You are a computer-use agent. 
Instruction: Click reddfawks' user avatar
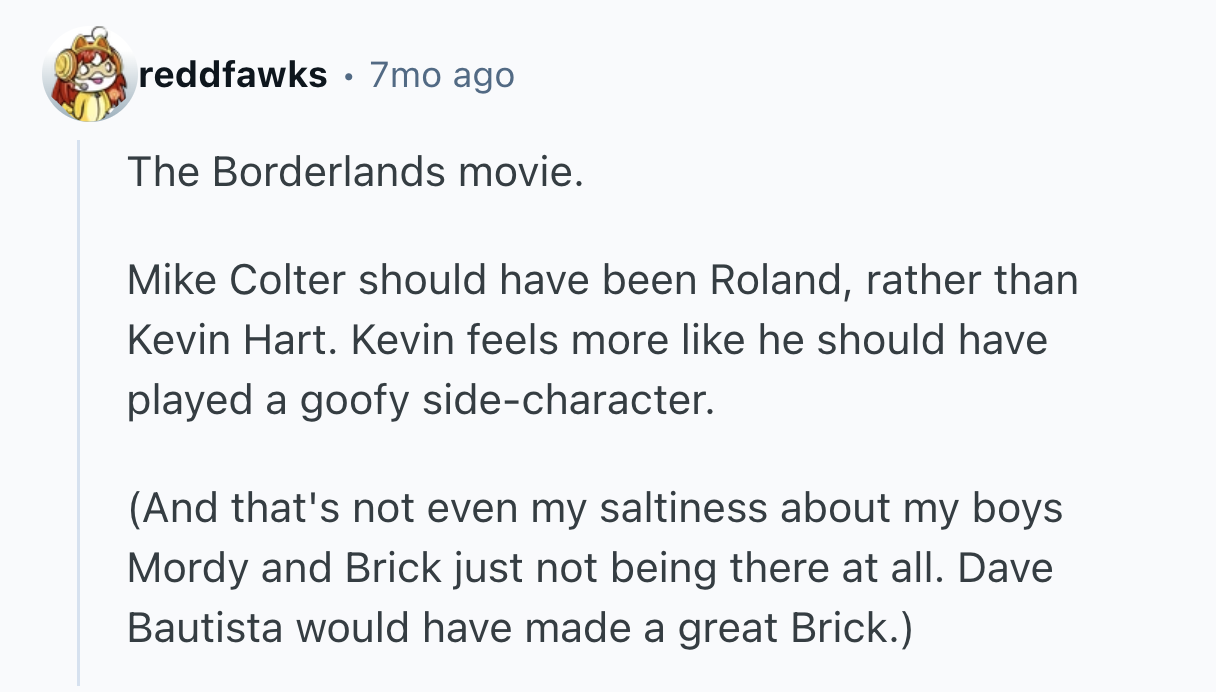89,75
